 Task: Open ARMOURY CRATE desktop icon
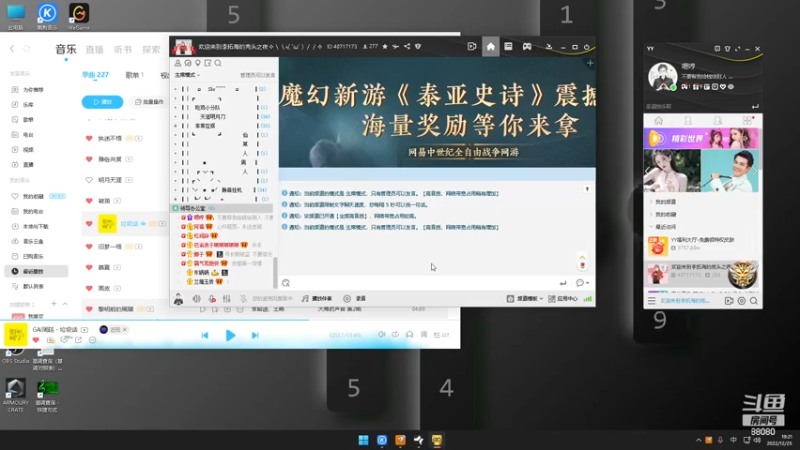point(15,395)
